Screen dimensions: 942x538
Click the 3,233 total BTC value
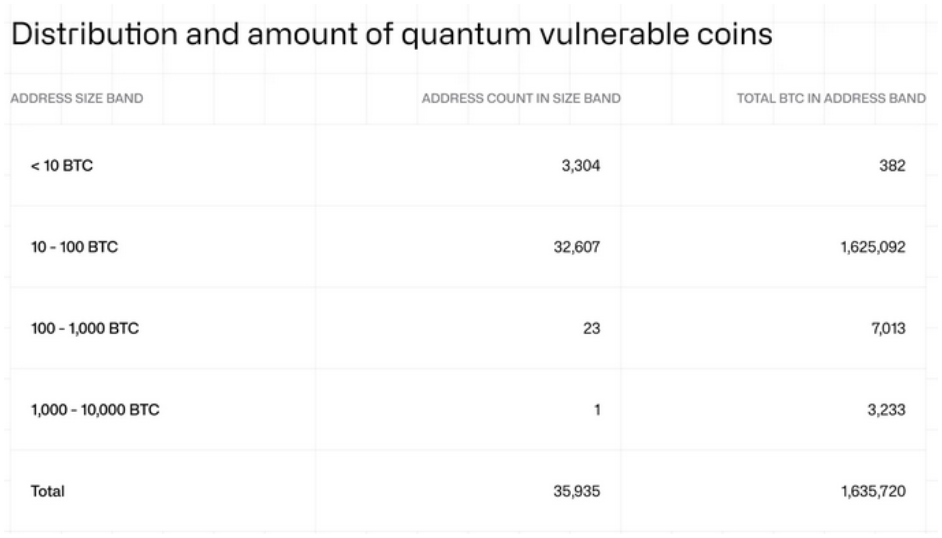(885, 410)
